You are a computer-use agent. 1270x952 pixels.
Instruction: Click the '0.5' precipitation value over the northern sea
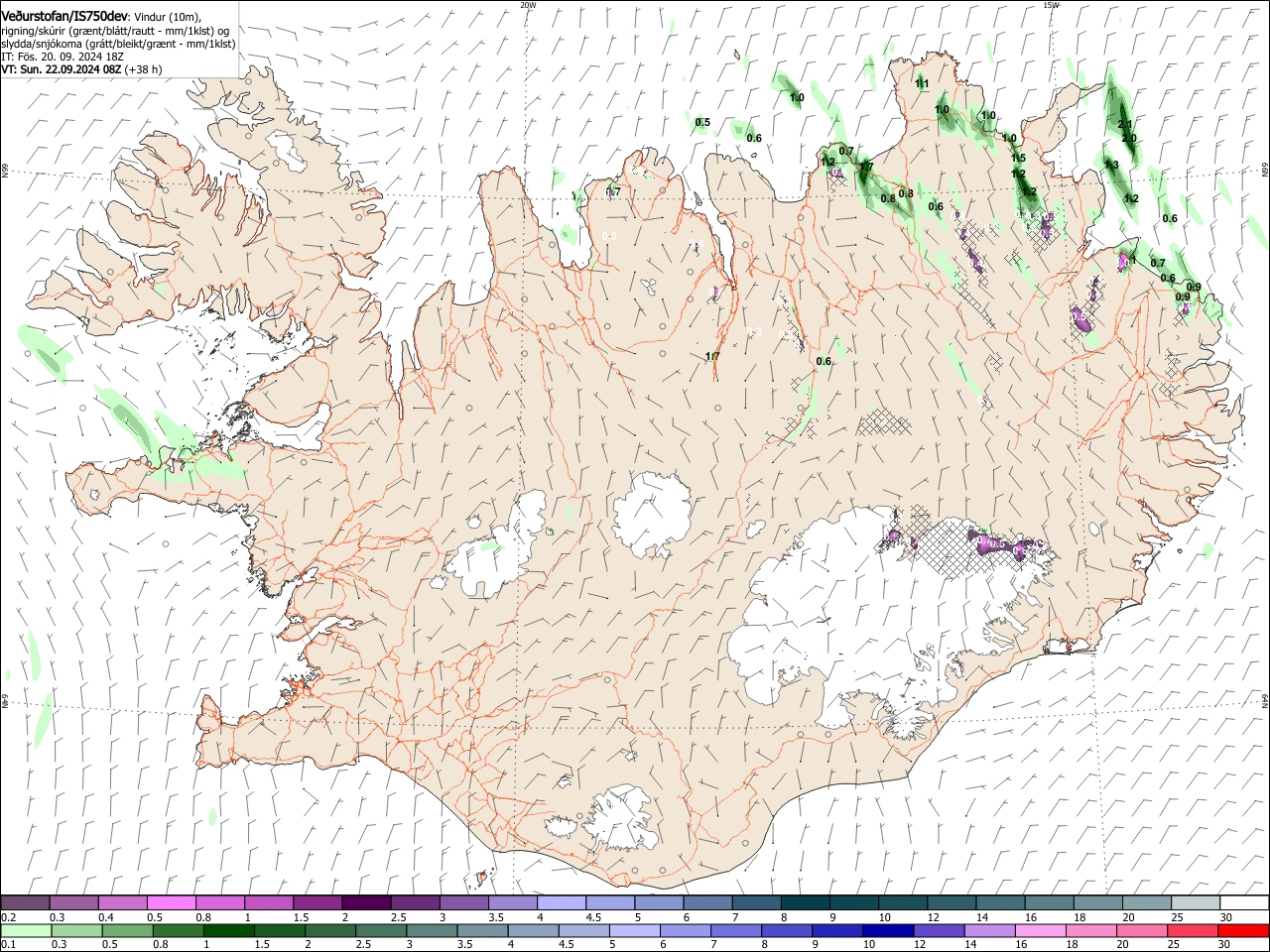click(x=702, y=122)
